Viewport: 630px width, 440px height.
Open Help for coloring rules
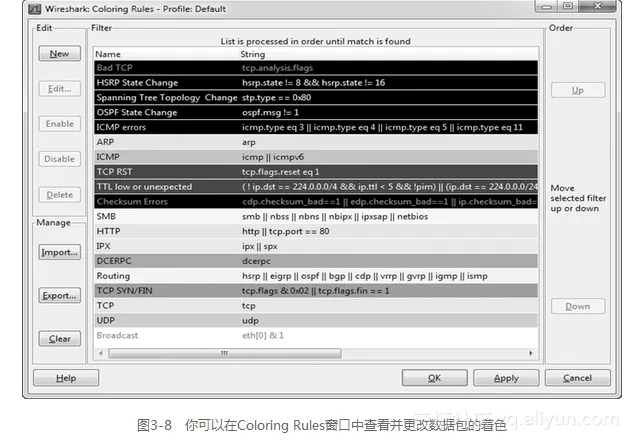(66, 378)
